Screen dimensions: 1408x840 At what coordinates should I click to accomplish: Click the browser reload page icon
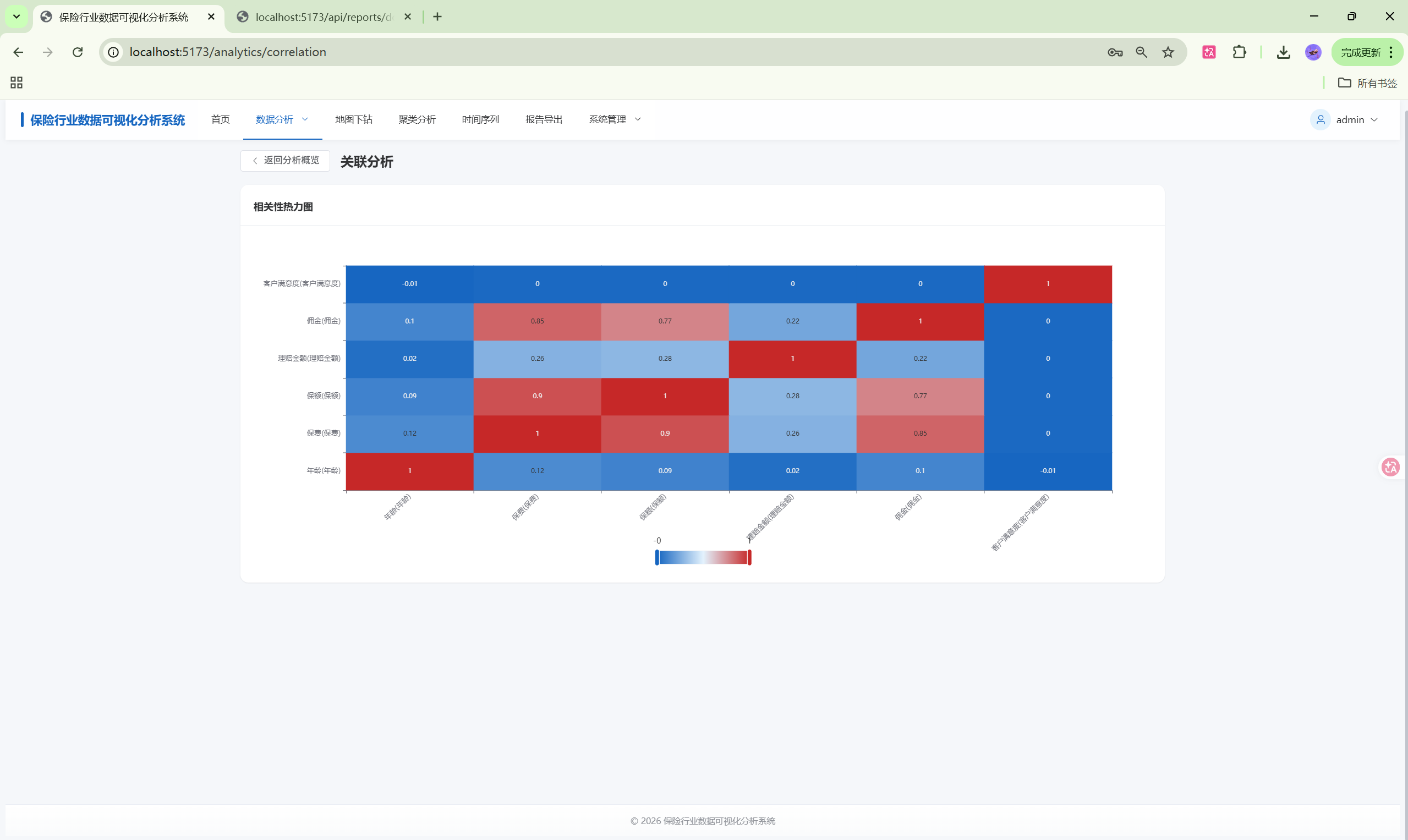point(78,52)
